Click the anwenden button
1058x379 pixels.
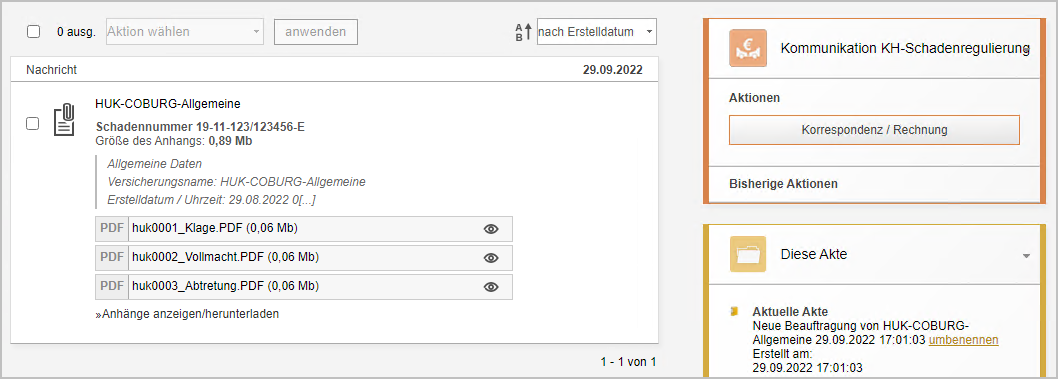tap(316, 32)
